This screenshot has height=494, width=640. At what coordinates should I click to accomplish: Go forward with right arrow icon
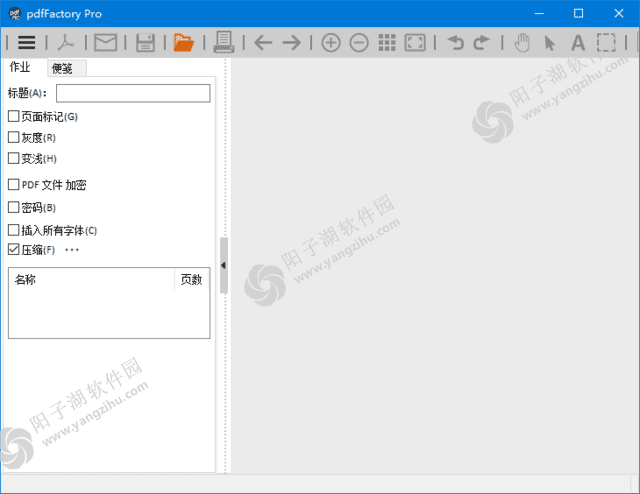pyautogui.click(x=291, y=42)
